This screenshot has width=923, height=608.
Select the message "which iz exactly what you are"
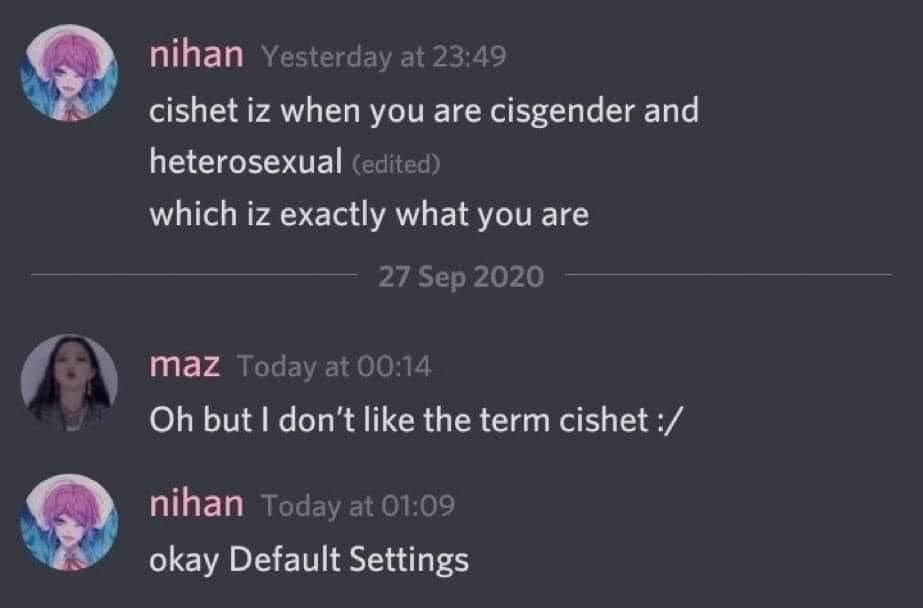tap(369, 214)
